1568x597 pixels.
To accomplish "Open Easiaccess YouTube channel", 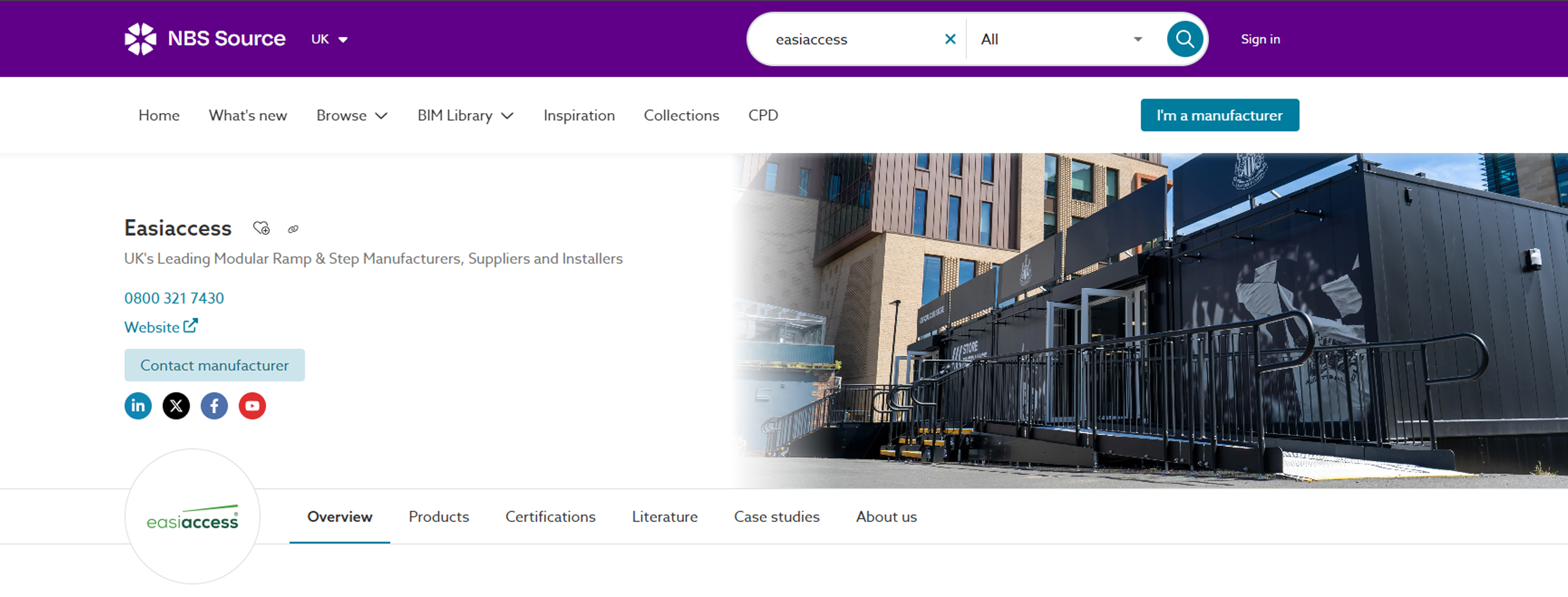I will point(252,406).
